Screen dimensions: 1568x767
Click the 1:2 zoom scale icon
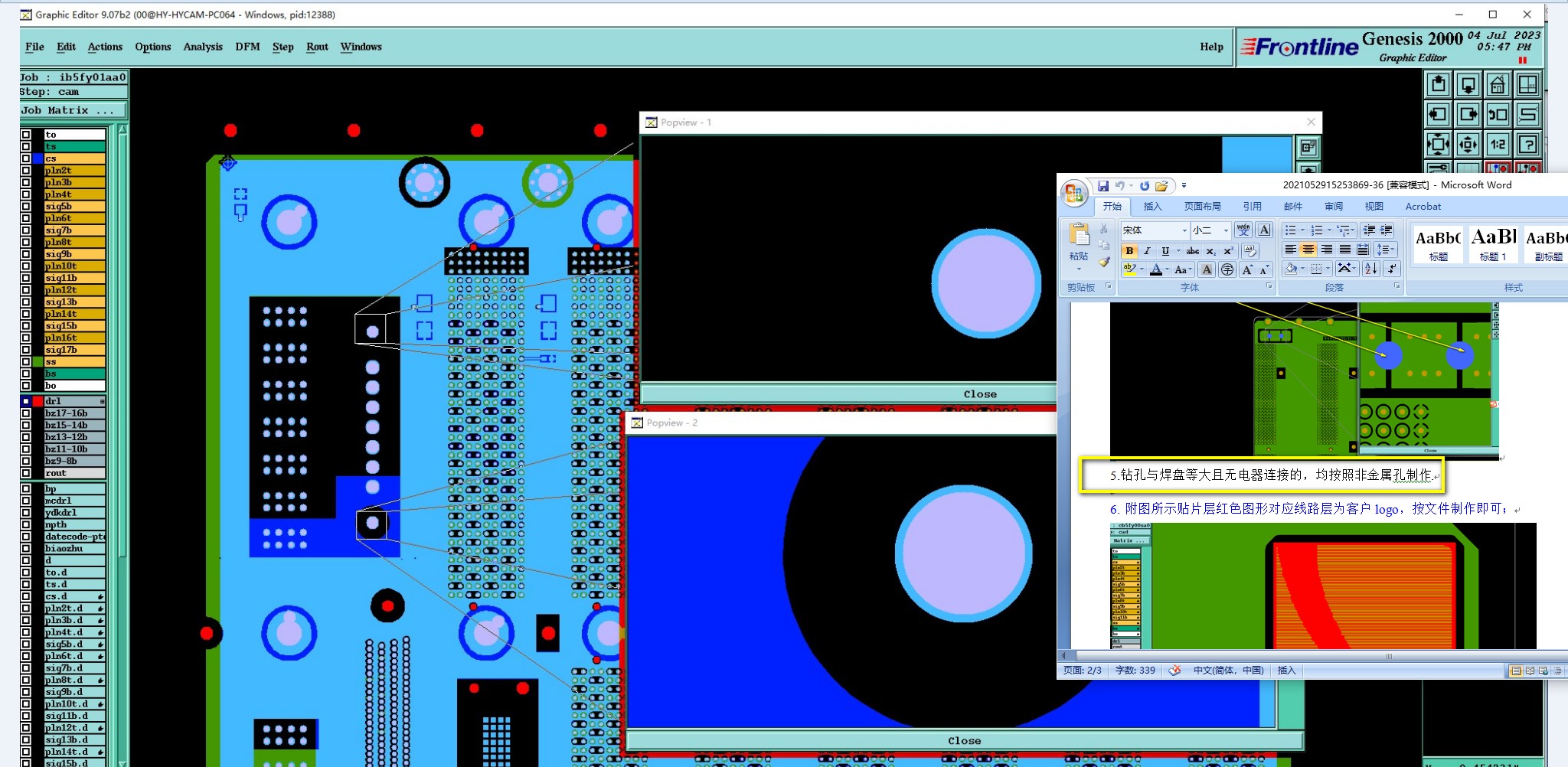coord(1498,144)
